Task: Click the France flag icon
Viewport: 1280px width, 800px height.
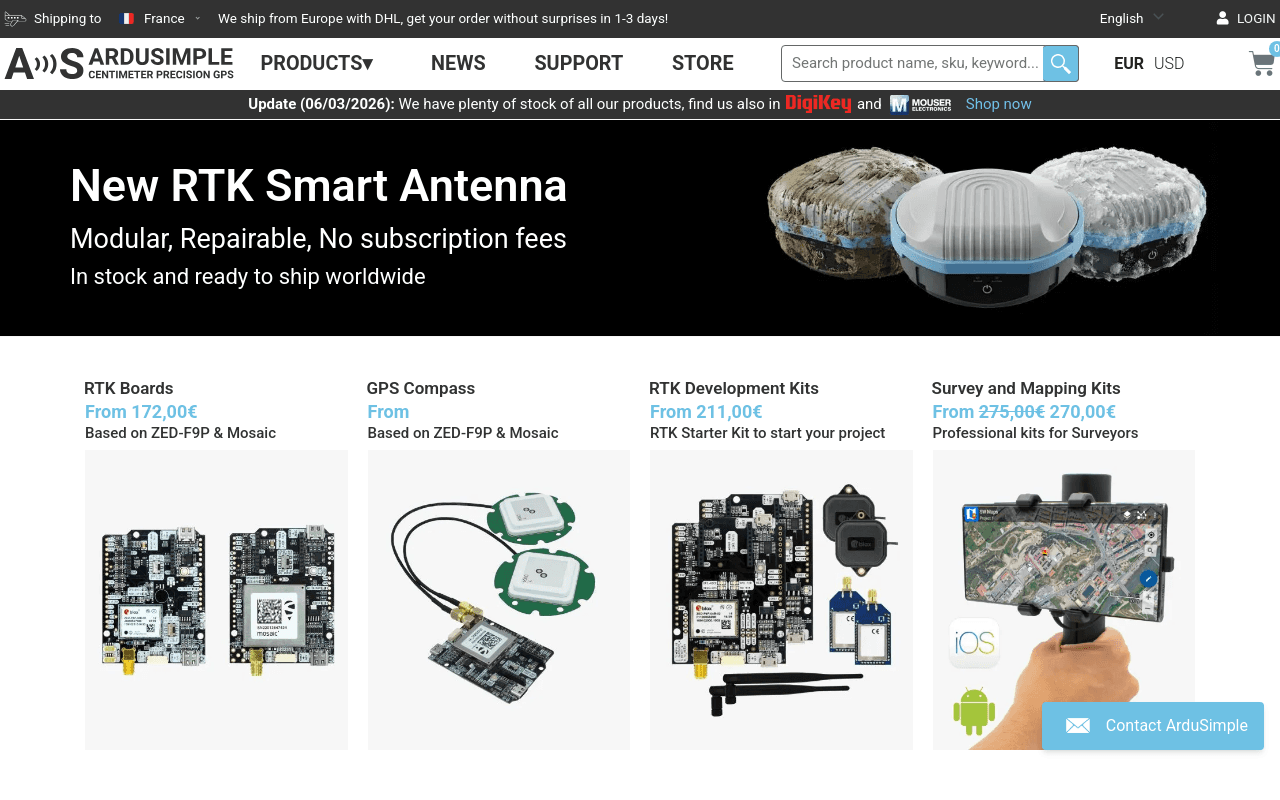Action: pos(127,18)
